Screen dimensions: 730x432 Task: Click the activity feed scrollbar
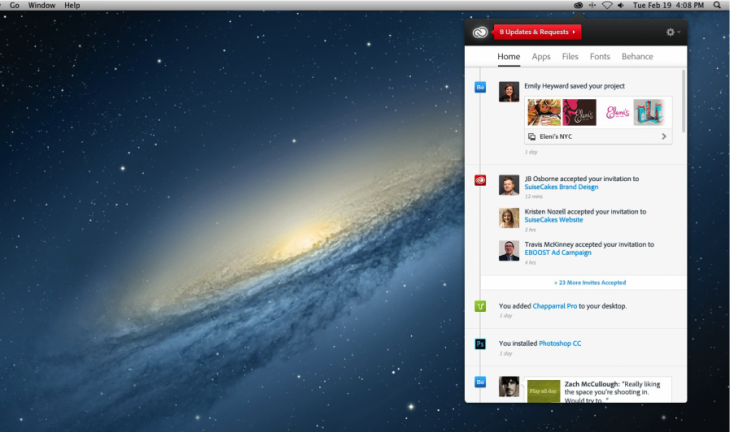click(683, 101)
